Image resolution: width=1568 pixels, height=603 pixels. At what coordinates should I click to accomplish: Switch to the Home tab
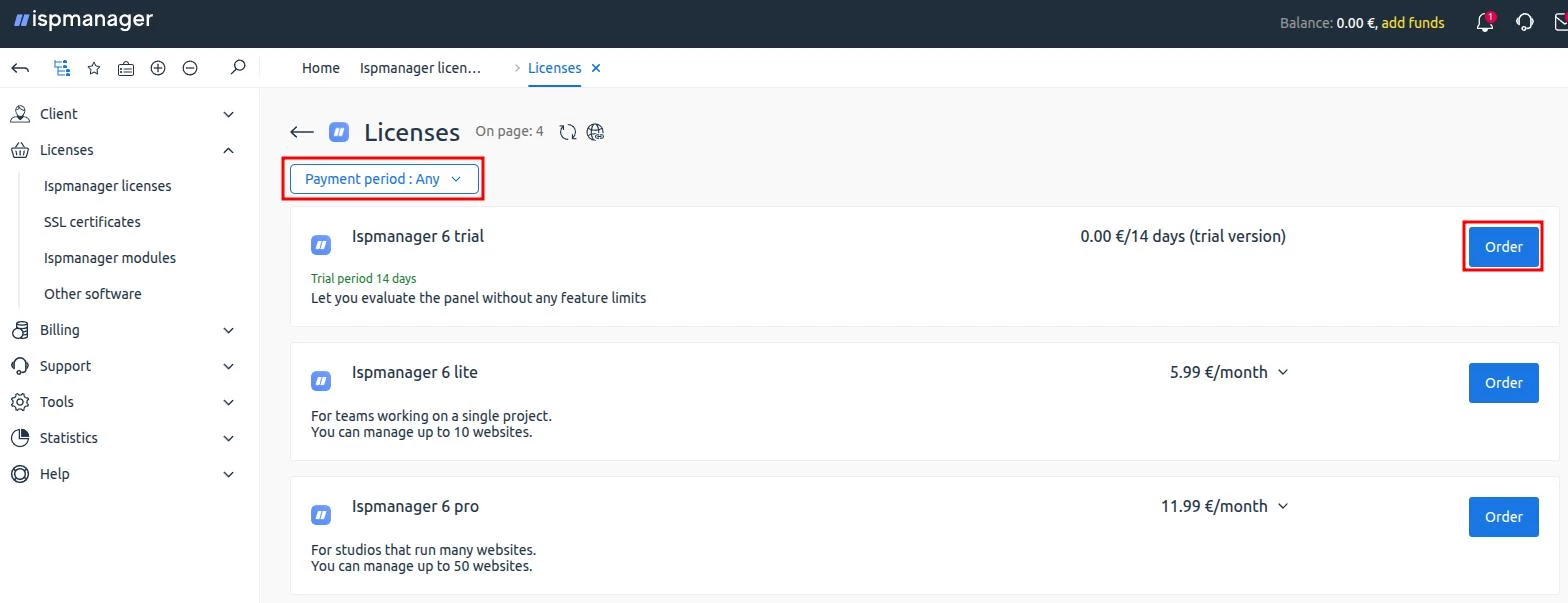[321, 68]
